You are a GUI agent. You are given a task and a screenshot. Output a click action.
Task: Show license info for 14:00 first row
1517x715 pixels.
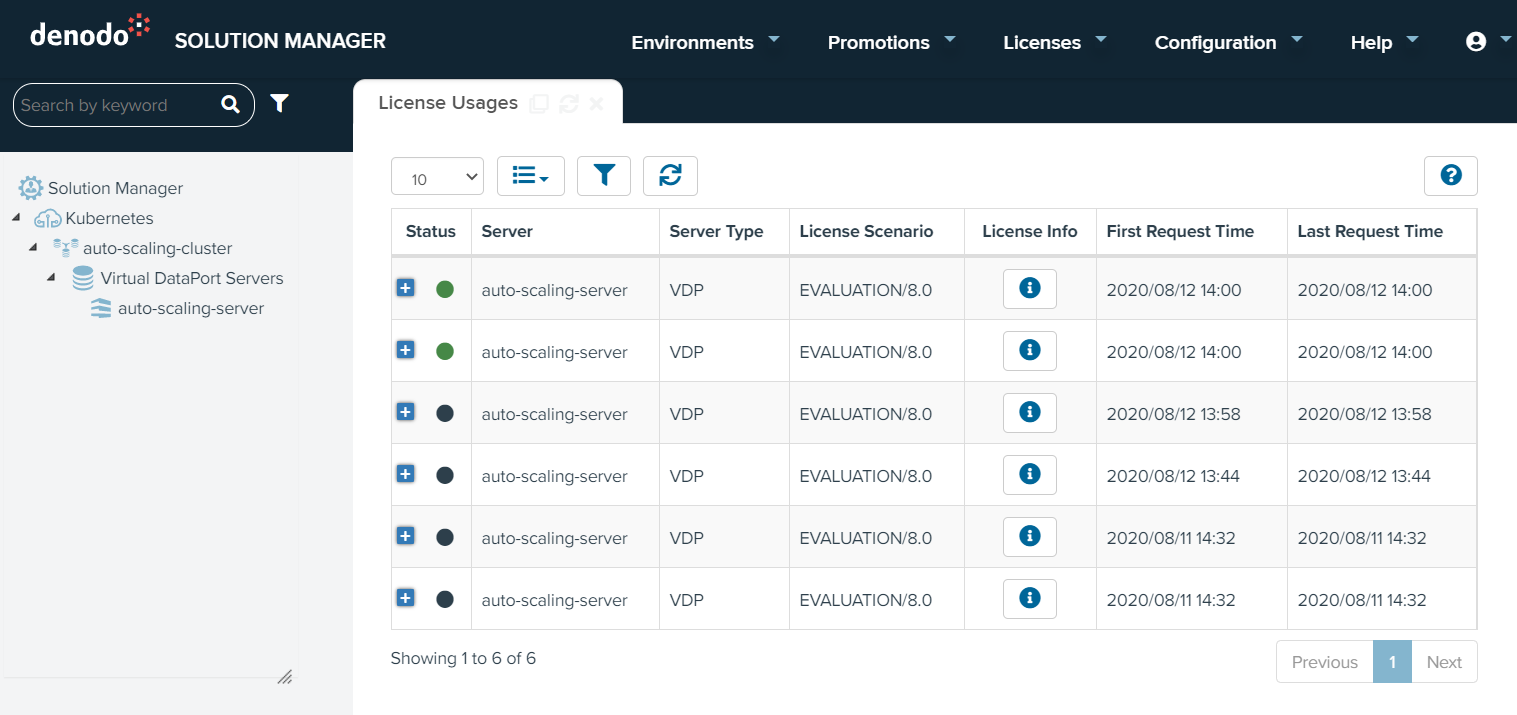(1030, 289)
